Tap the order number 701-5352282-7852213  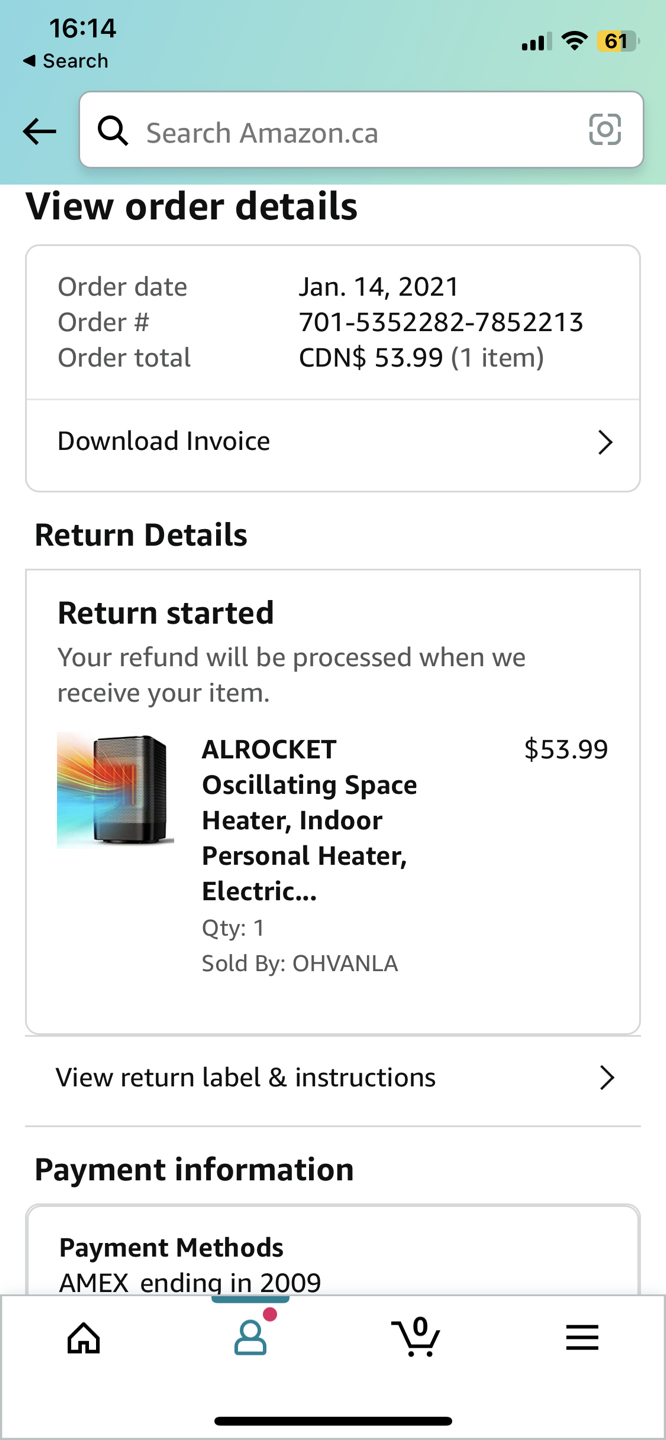pos(441,322)
